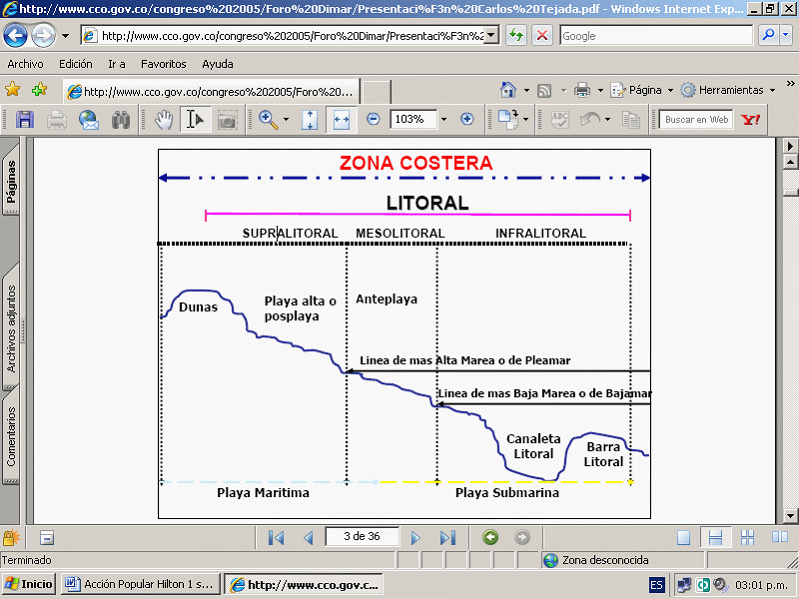Open the Edición menu
This screenshot has width=799, height=599.
[x=75, y=64]
